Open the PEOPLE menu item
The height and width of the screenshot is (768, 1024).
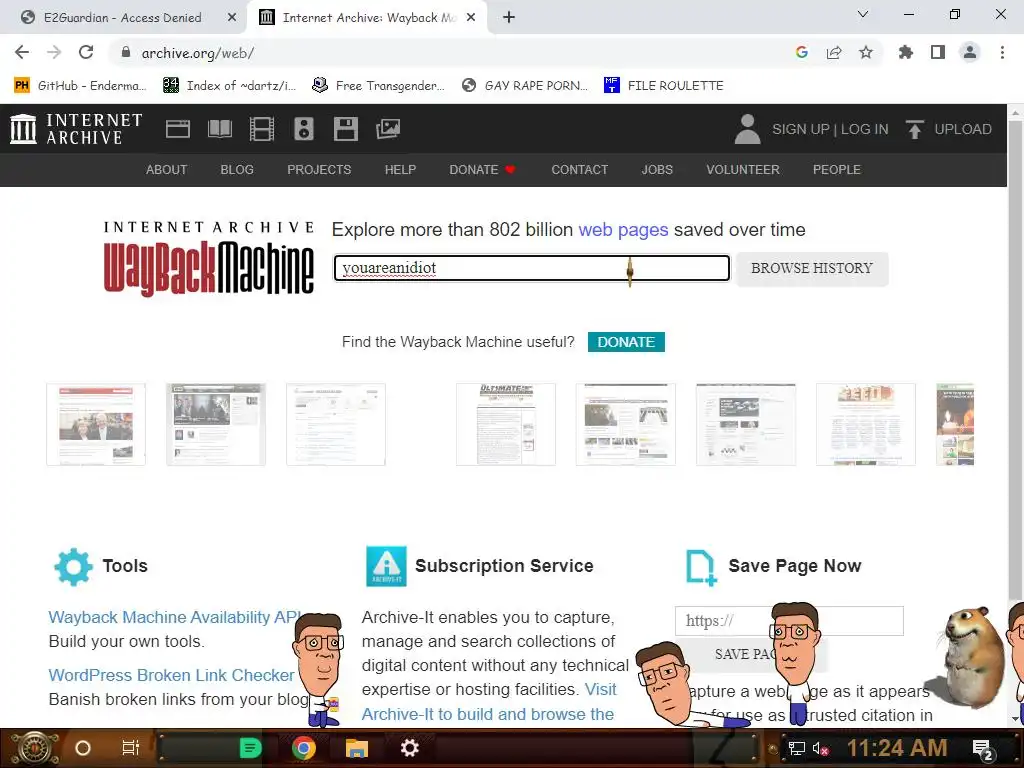coord(837,170)
